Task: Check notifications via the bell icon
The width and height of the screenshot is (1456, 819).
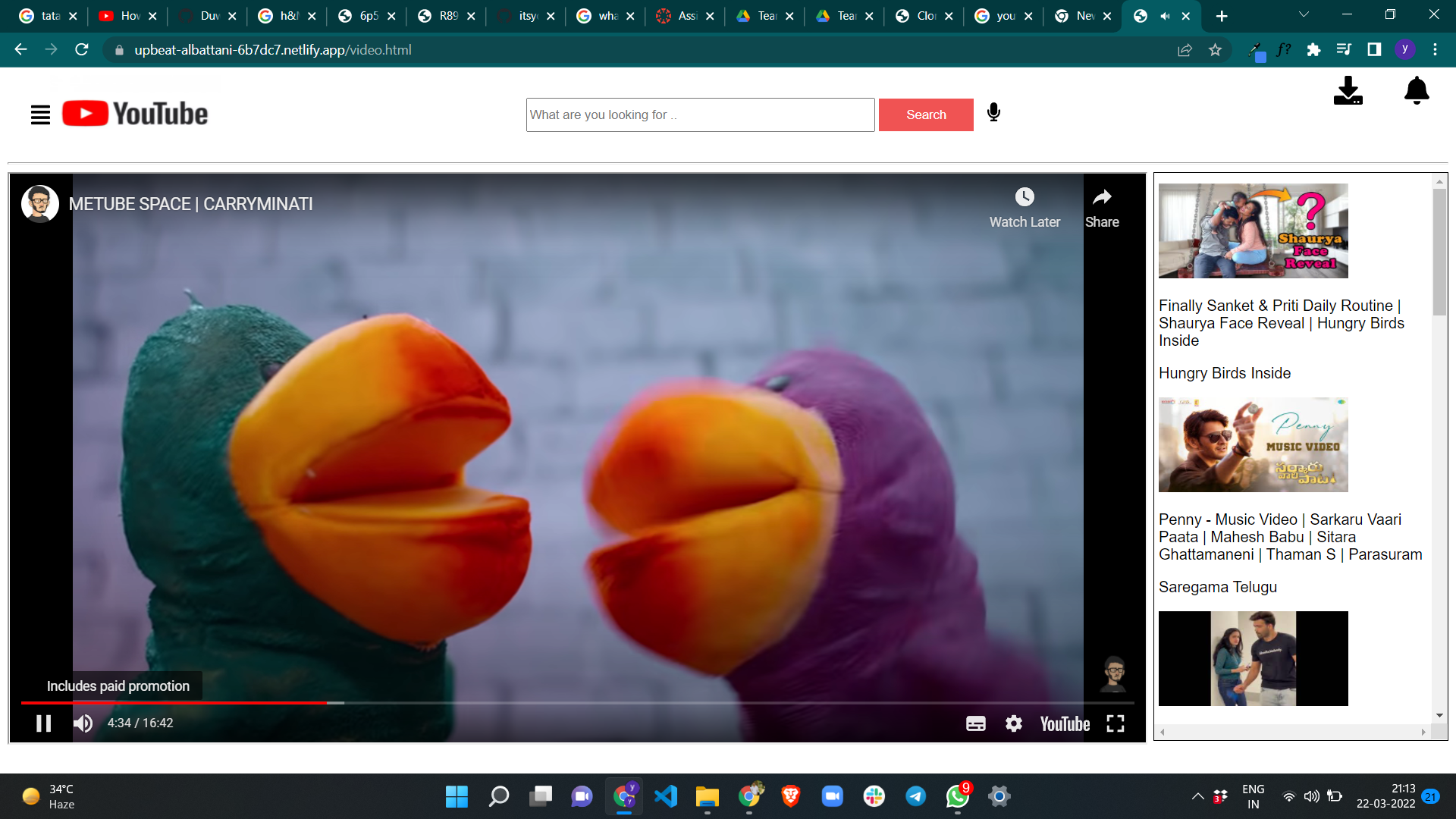Action: point(1416,90)
